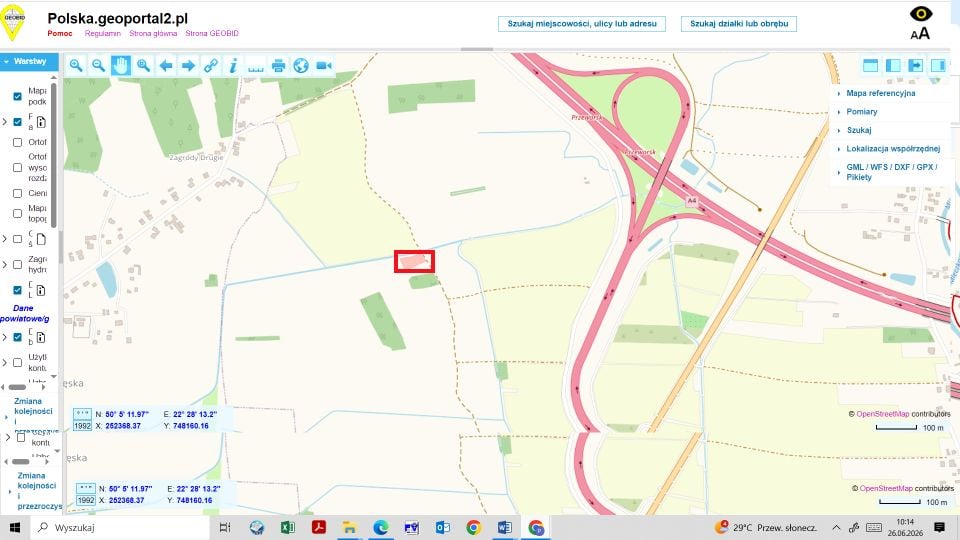Click the printer icon to print map

point(279,66)
